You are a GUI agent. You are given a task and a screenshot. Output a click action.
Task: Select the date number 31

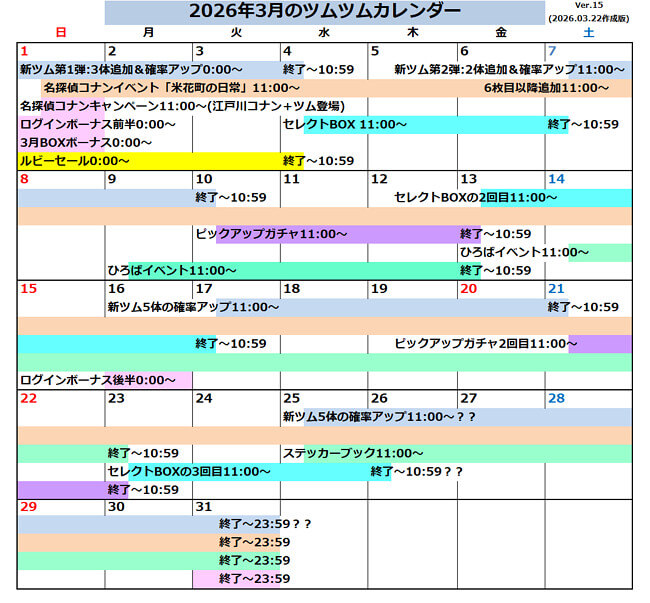click(204, 507)
